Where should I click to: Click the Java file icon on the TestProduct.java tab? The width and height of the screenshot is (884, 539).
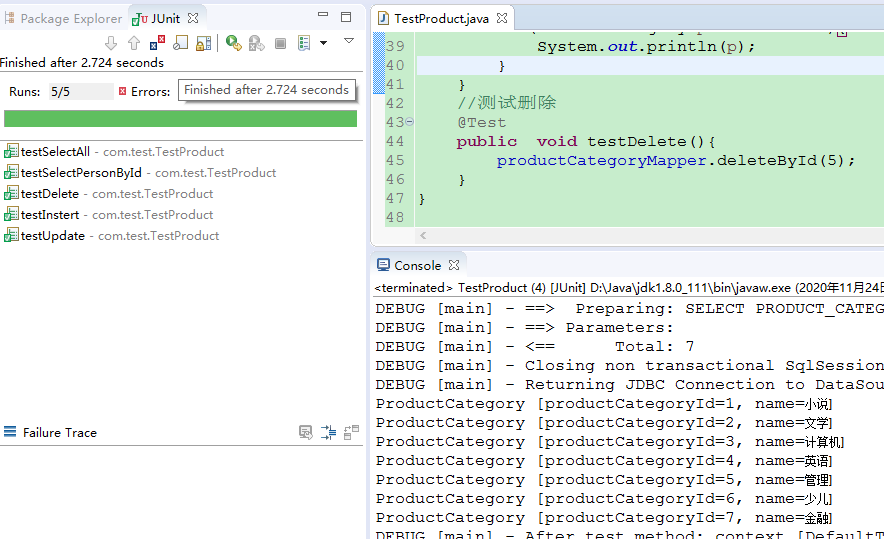pyautogui.click(x=383, y=19)
